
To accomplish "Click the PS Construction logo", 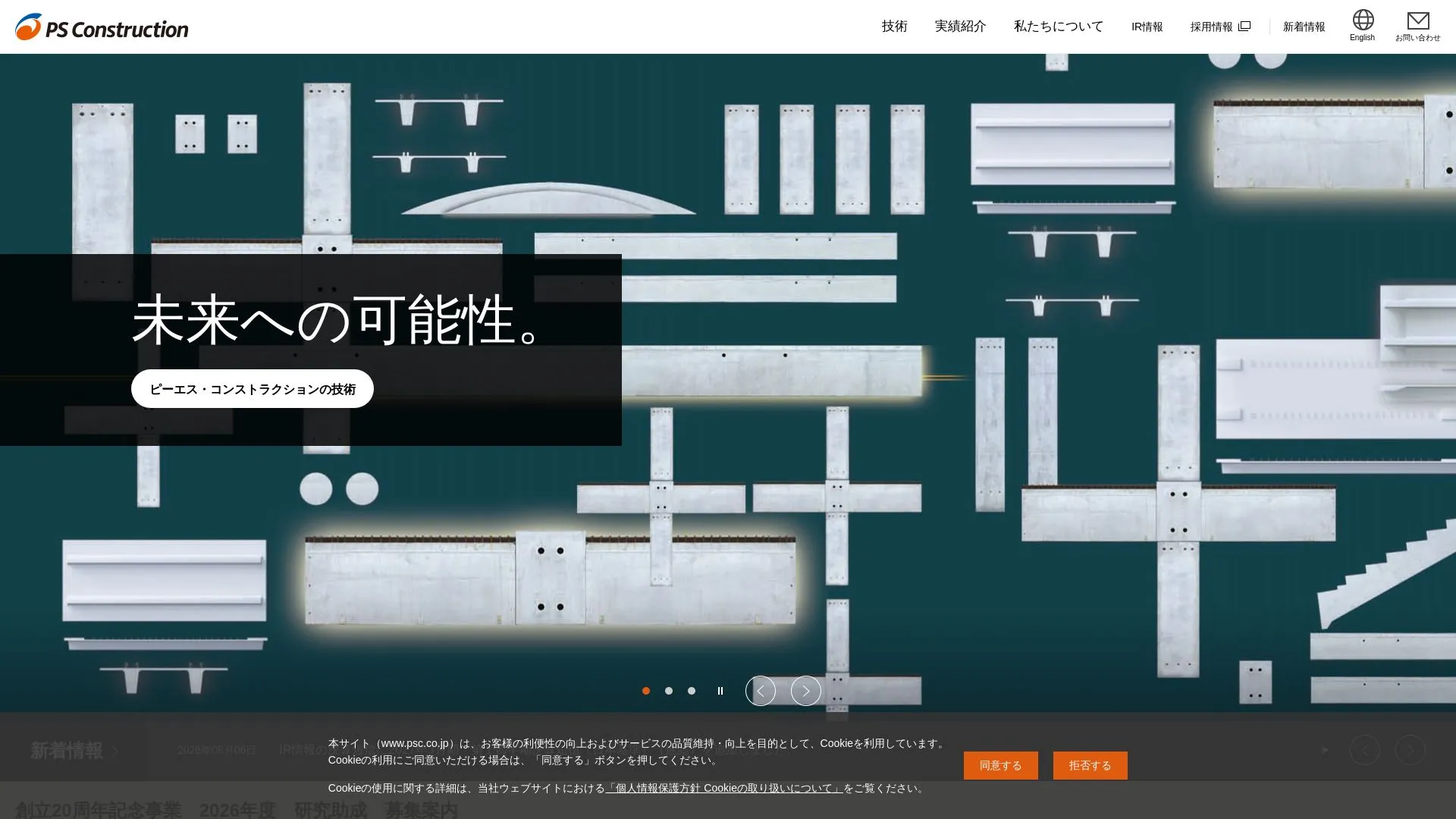I will pos(102,27).
